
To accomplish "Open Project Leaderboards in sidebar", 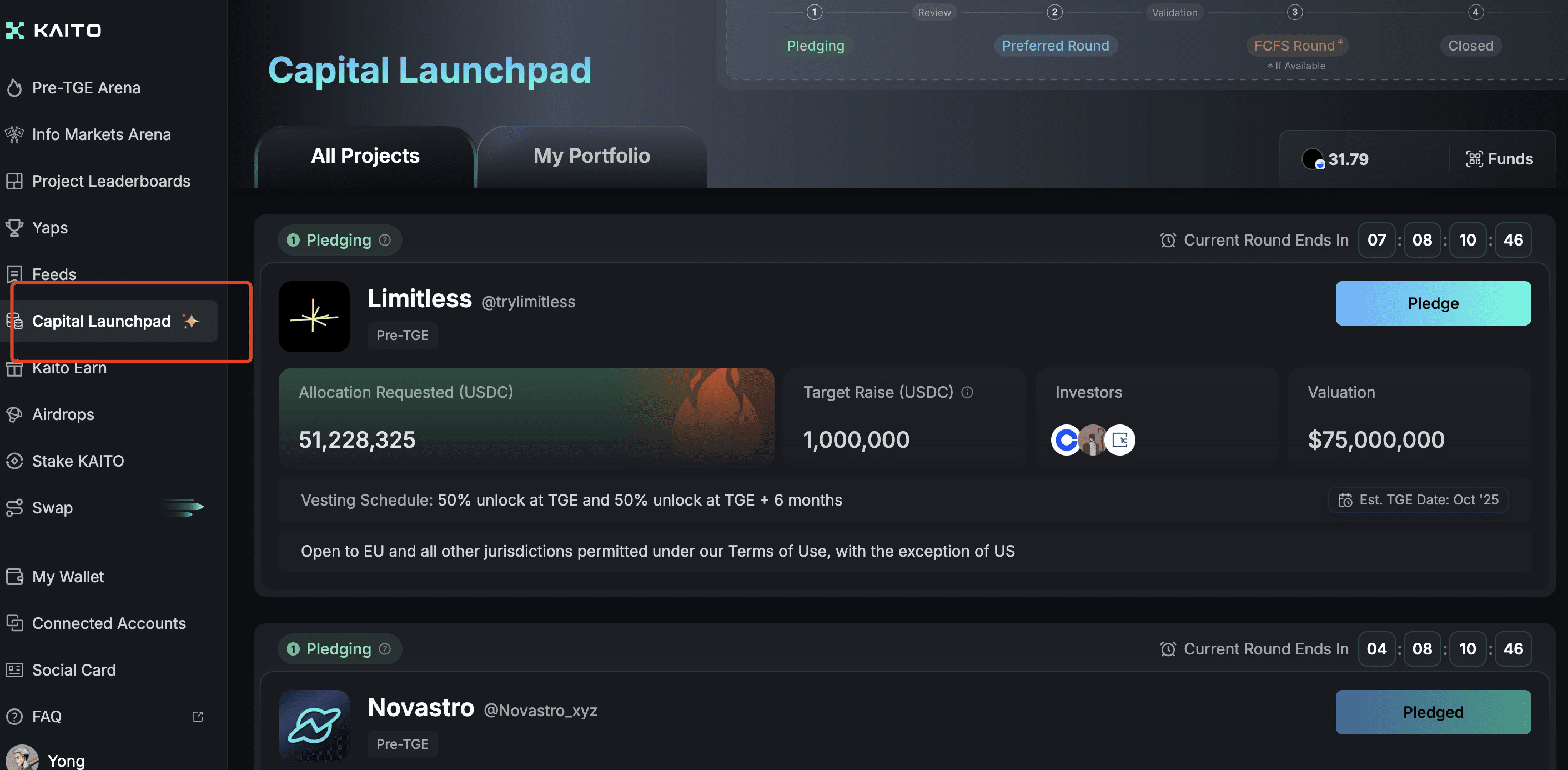I will pos(111,182).
